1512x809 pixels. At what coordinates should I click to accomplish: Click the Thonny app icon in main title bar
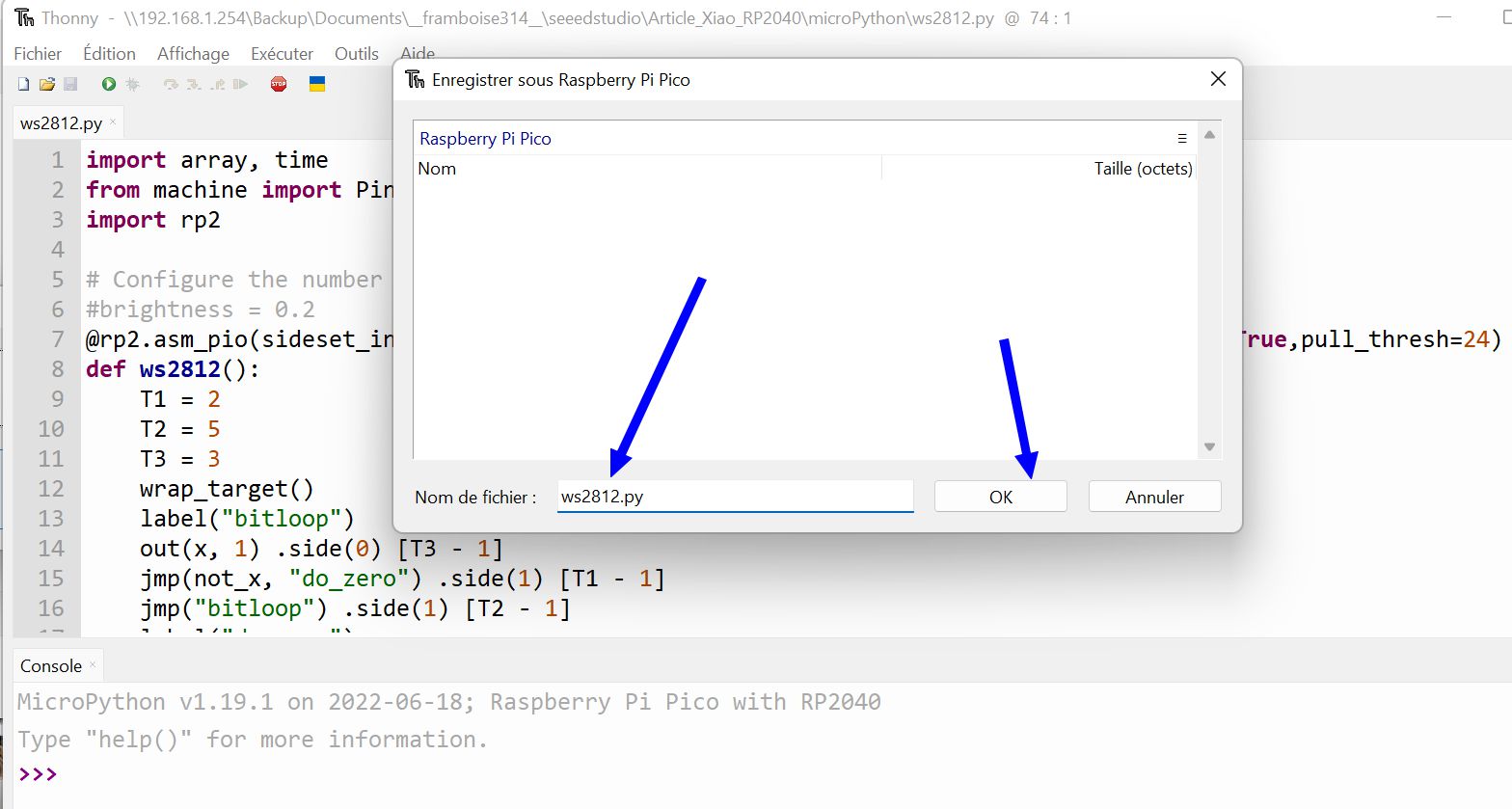coord(24,18)
